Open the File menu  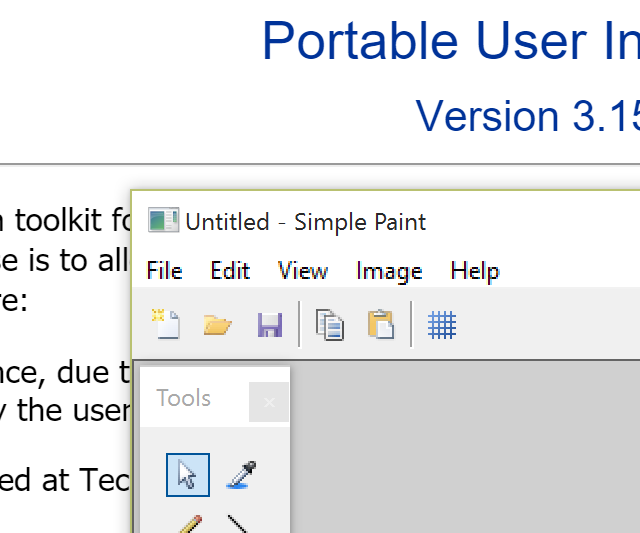click(164, 271)
